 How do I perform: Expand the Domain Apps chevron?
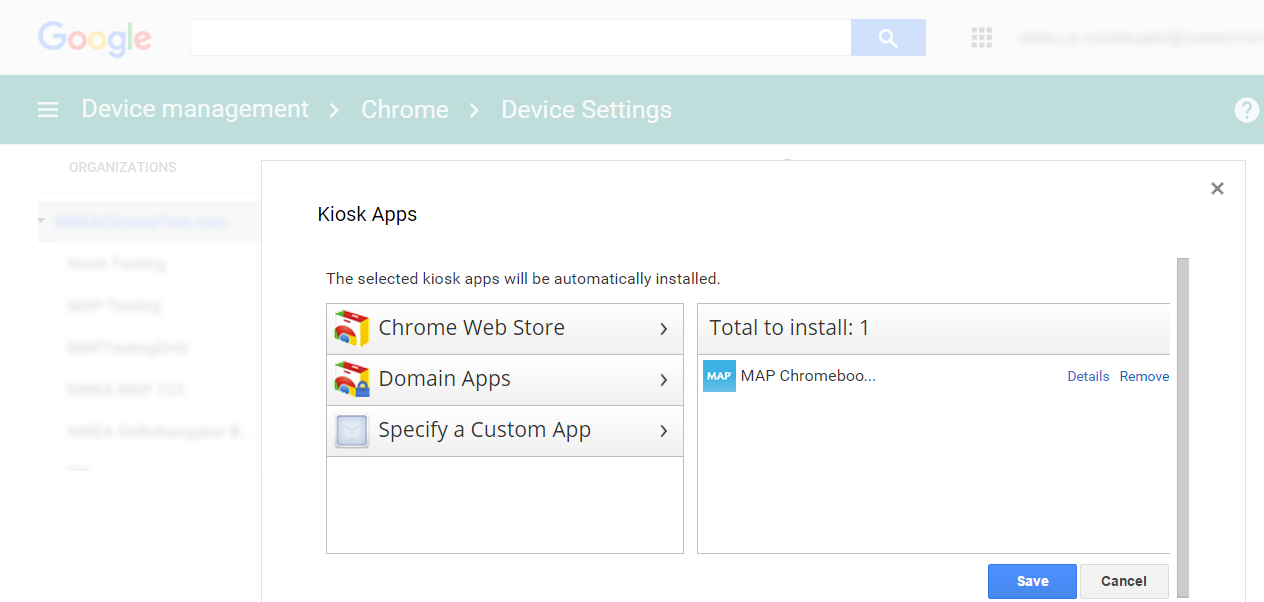(x=664, y=380)
